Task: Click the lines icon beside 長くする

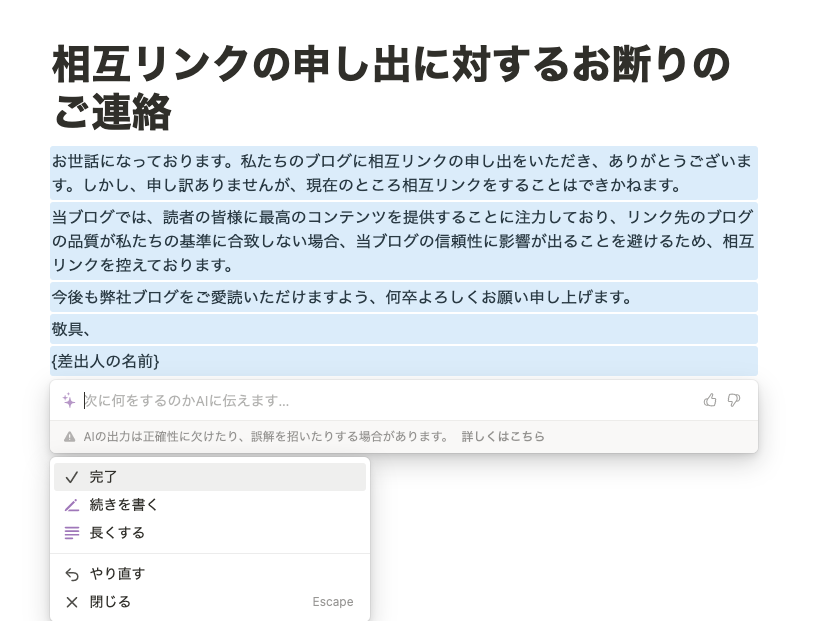Action: [x=72, y=533]
